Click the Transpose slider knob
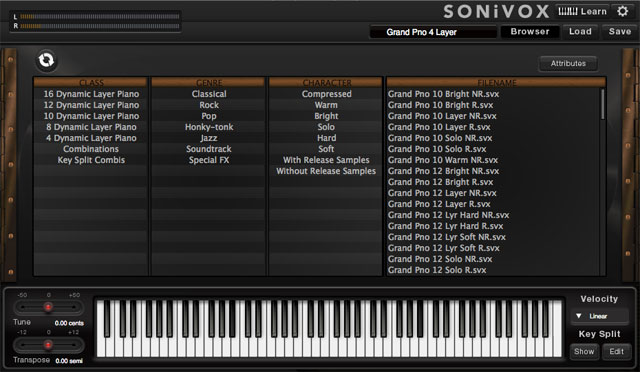 coord(48,345)
